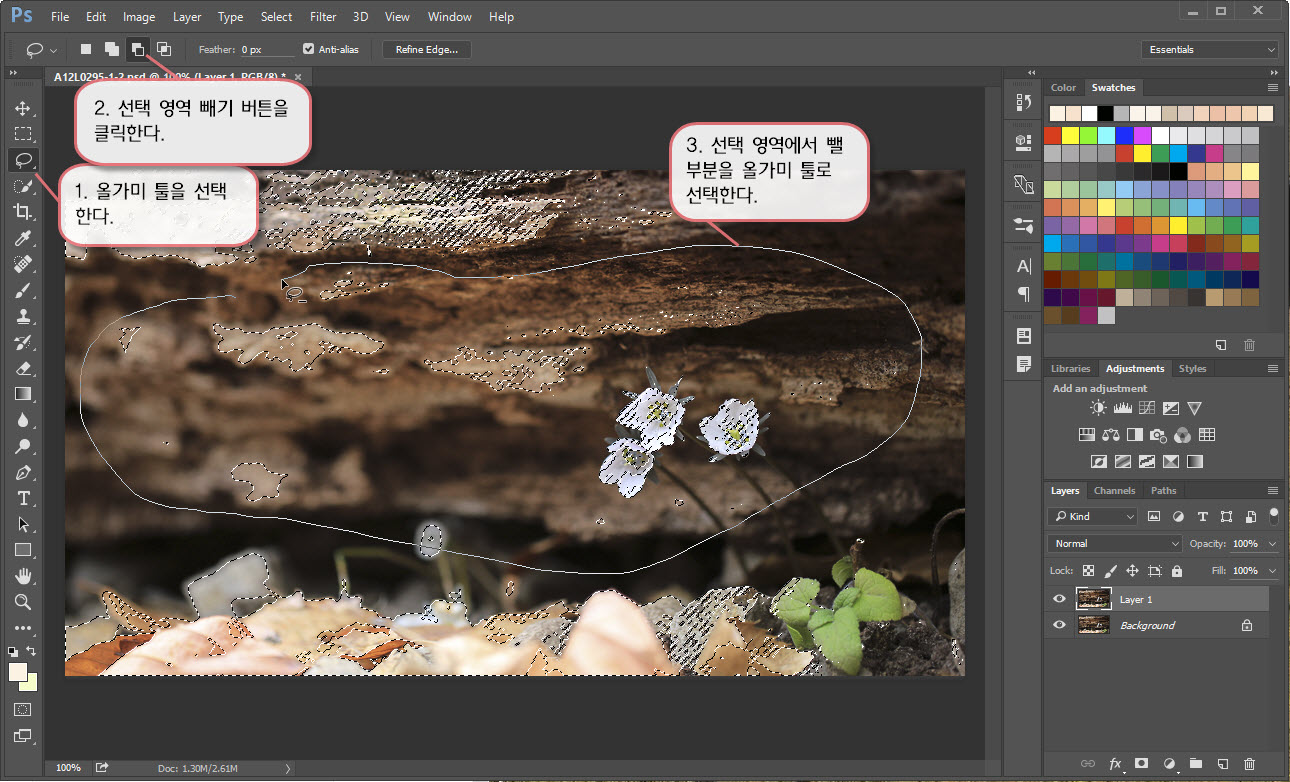Open the Swatches panel menu
Viewport: 1290px width, 782px height.
[x=1272, y=88]
